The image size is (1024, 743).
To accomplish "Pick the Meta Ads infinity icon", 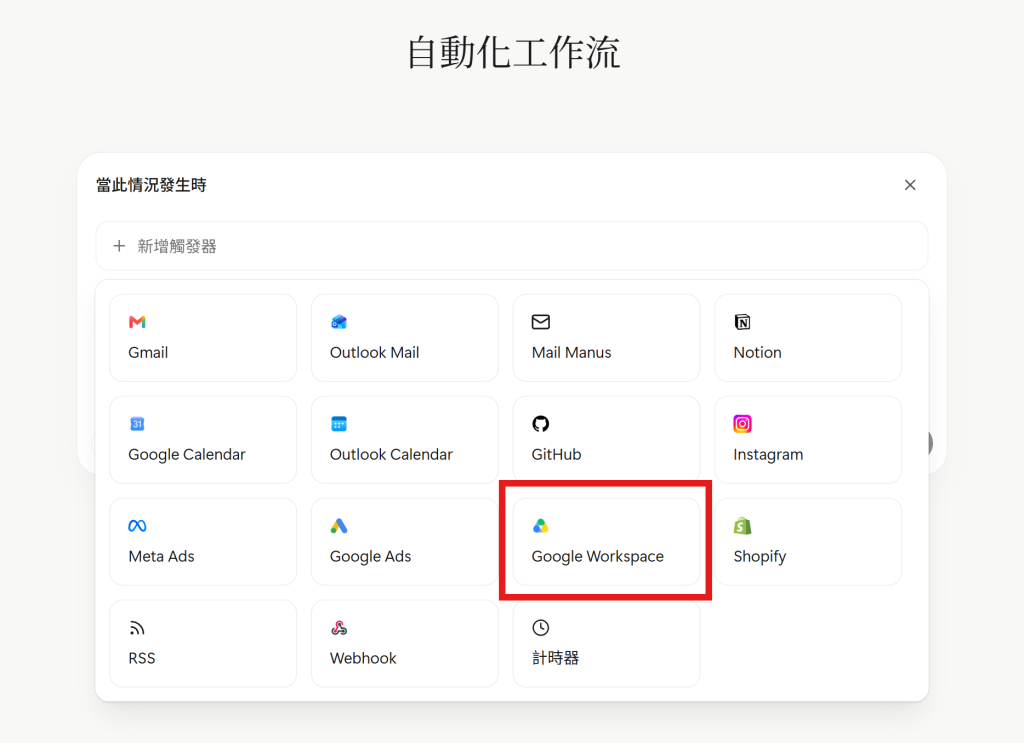I will 137,526.
